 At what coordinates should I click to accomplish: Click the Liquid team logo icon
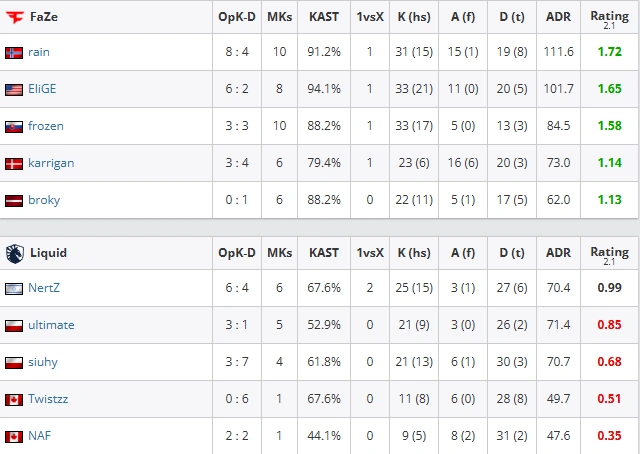pos(15,254)
